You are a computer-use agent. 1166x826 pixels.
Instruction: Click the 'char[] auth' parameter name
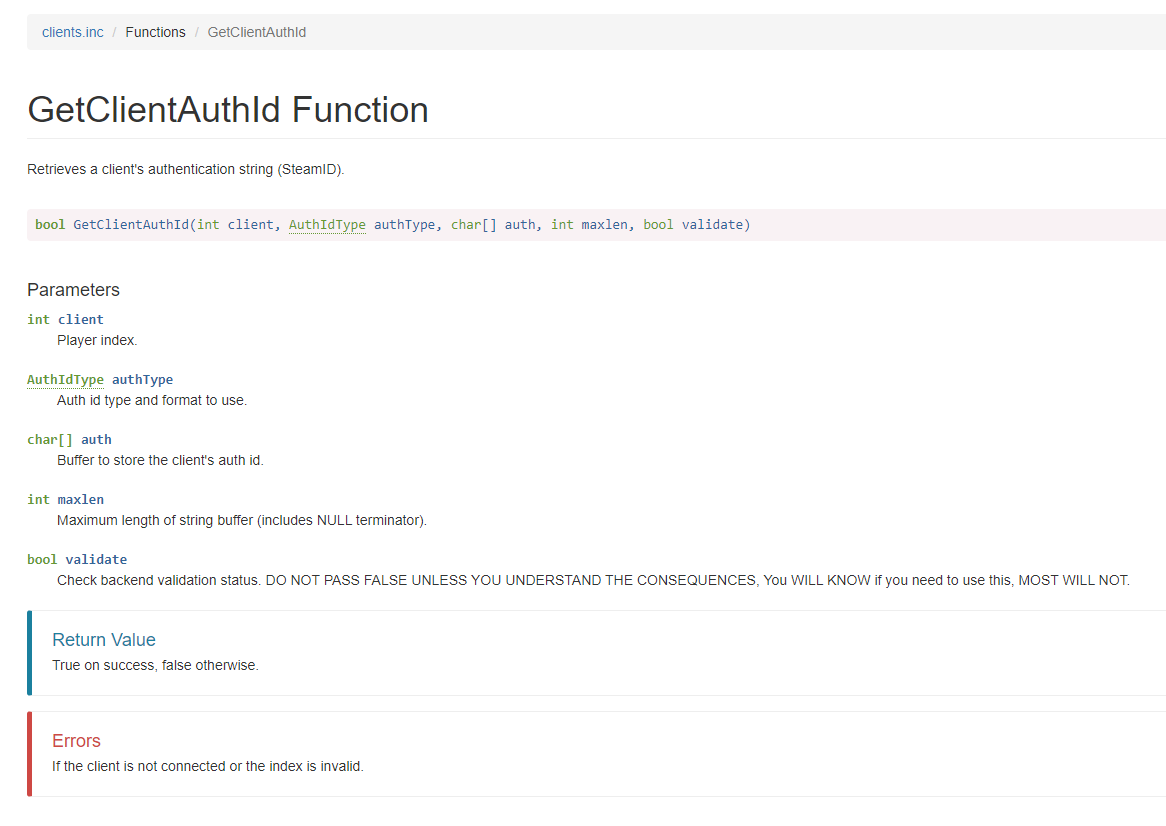(69, 439)
